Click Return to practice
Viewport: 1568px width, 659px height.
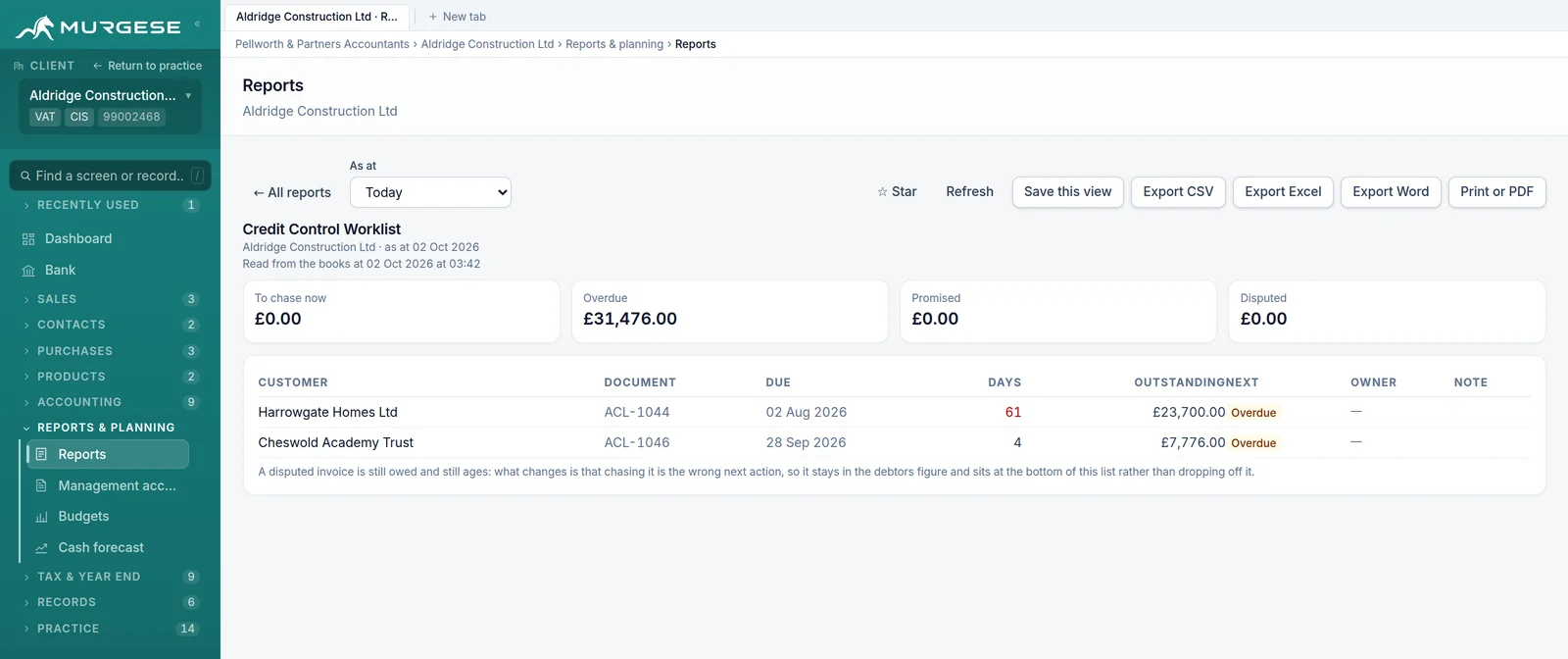147,66
